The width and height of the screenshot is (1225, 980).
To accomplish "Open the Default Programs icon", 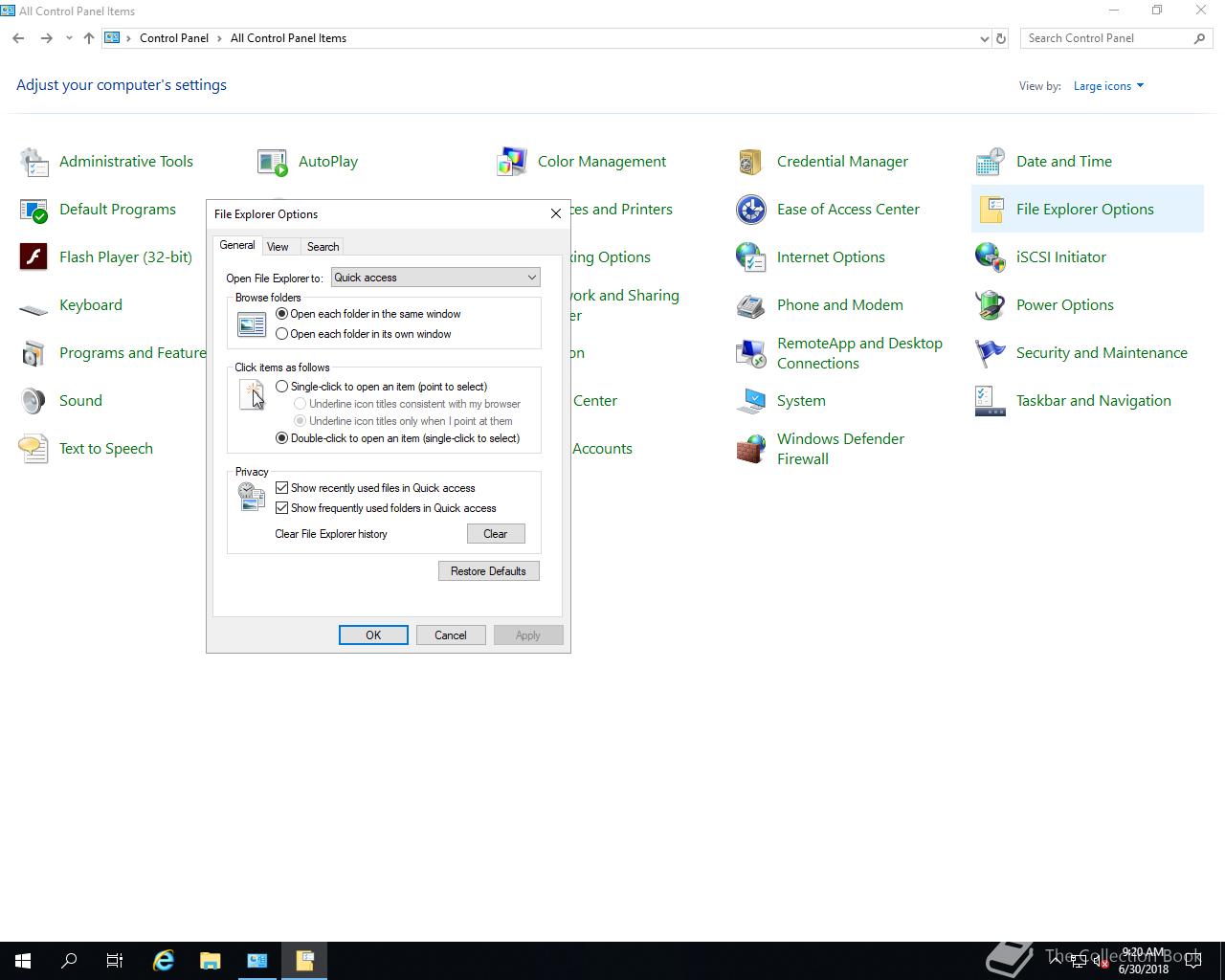I will point(33,210).
